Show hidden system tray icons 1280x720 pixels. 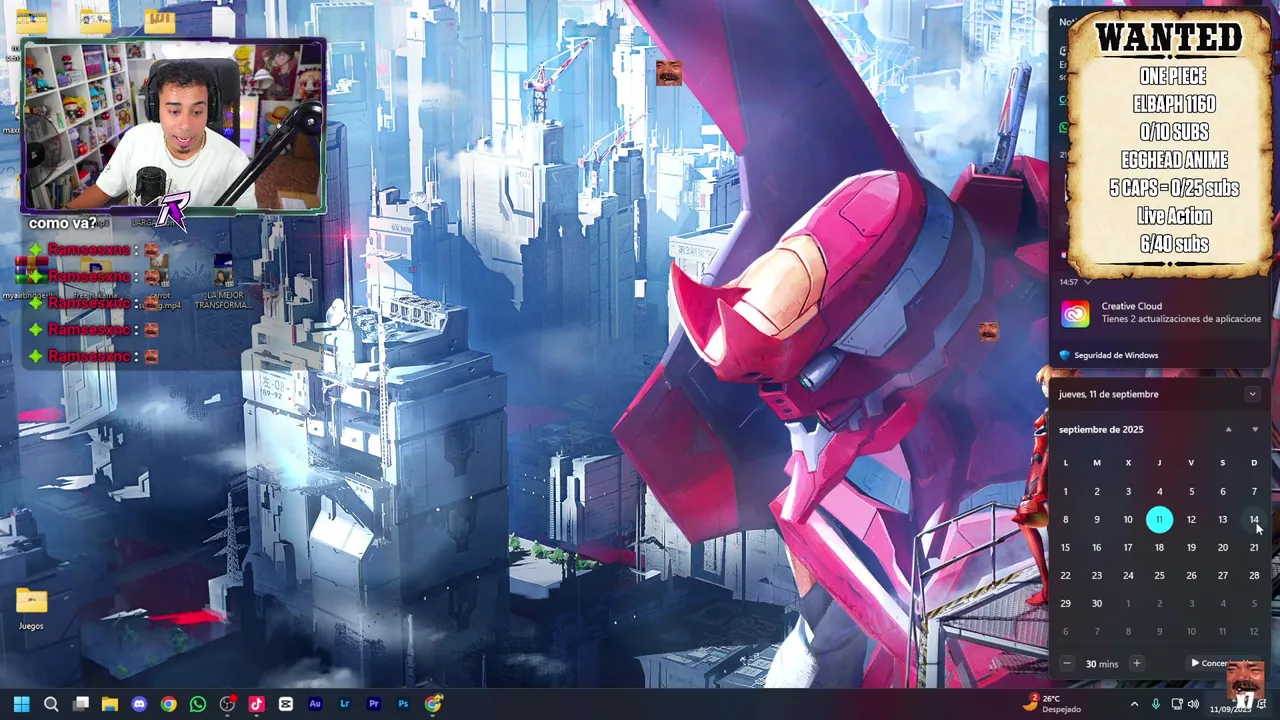1134,704
